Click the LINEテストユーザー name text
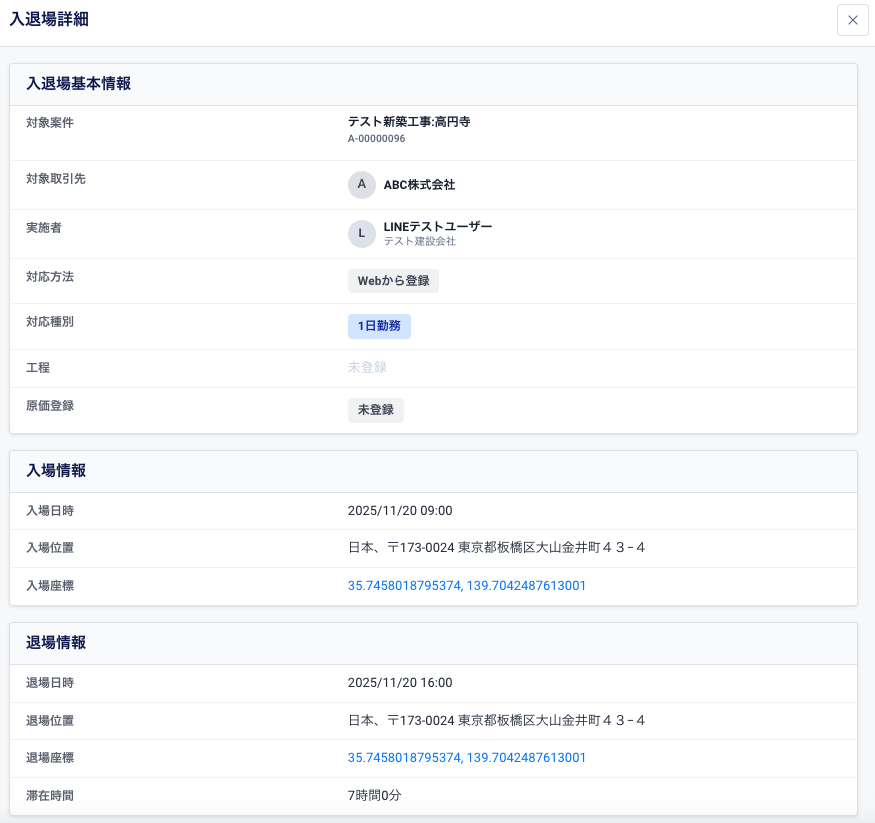 click(x=438, y=227)
